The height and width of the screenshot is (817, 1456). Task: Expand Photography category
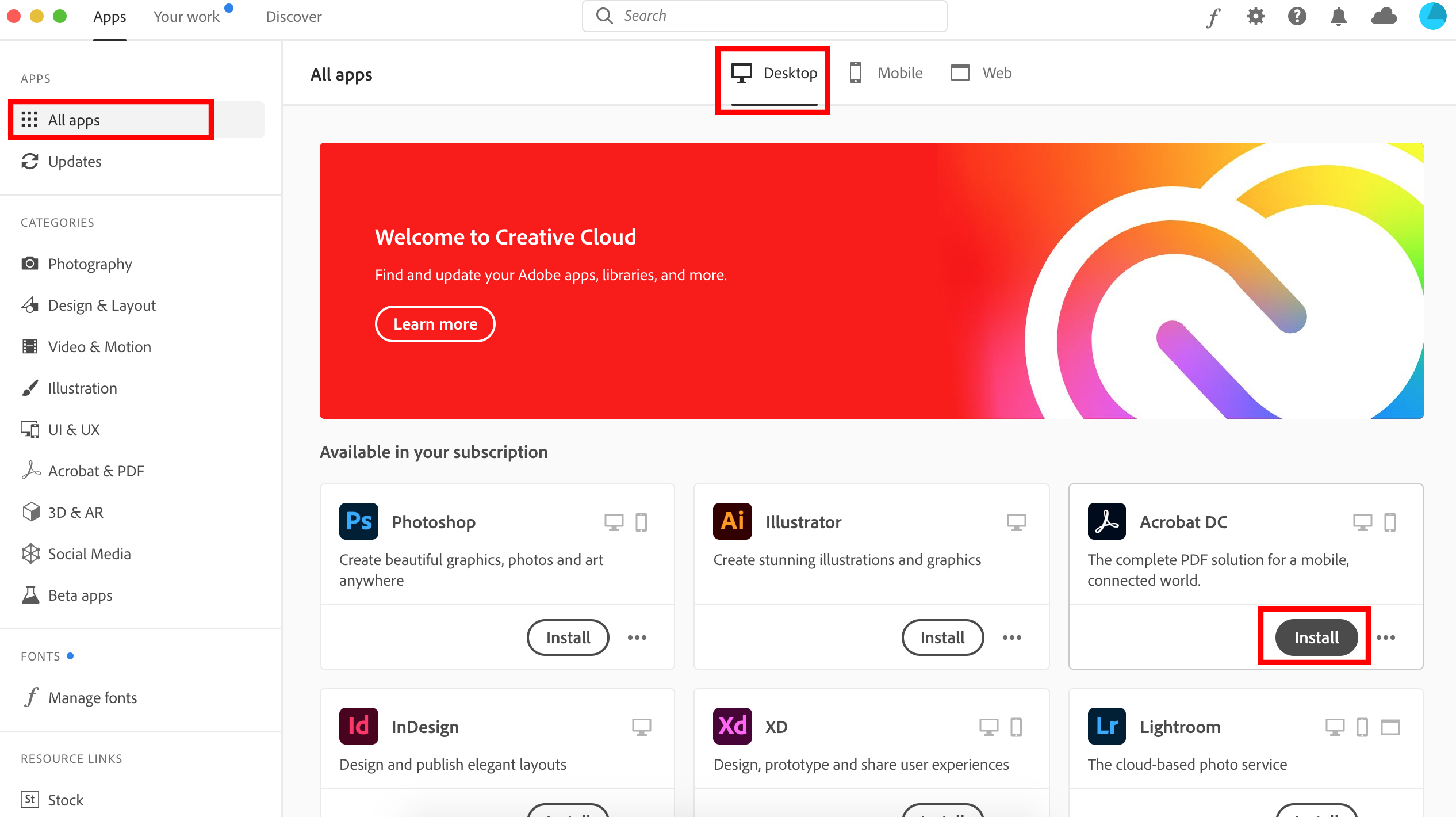[x=89, y=263]
